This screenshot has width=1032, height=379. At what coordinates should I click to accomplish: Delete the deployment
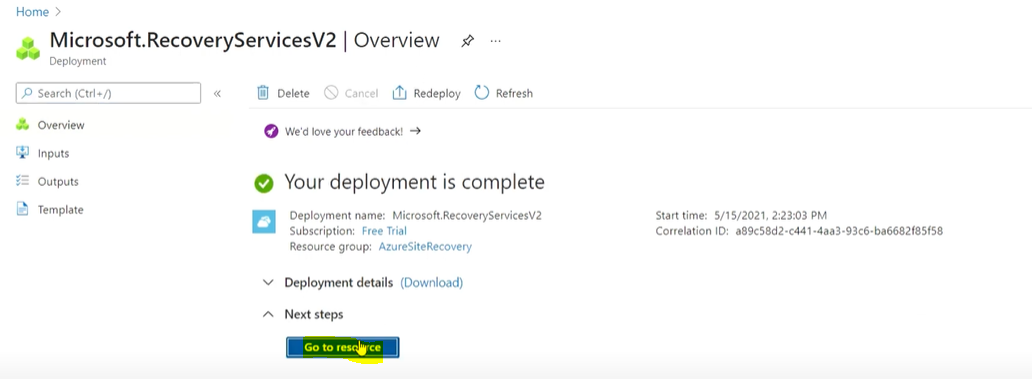click(283, 93)
